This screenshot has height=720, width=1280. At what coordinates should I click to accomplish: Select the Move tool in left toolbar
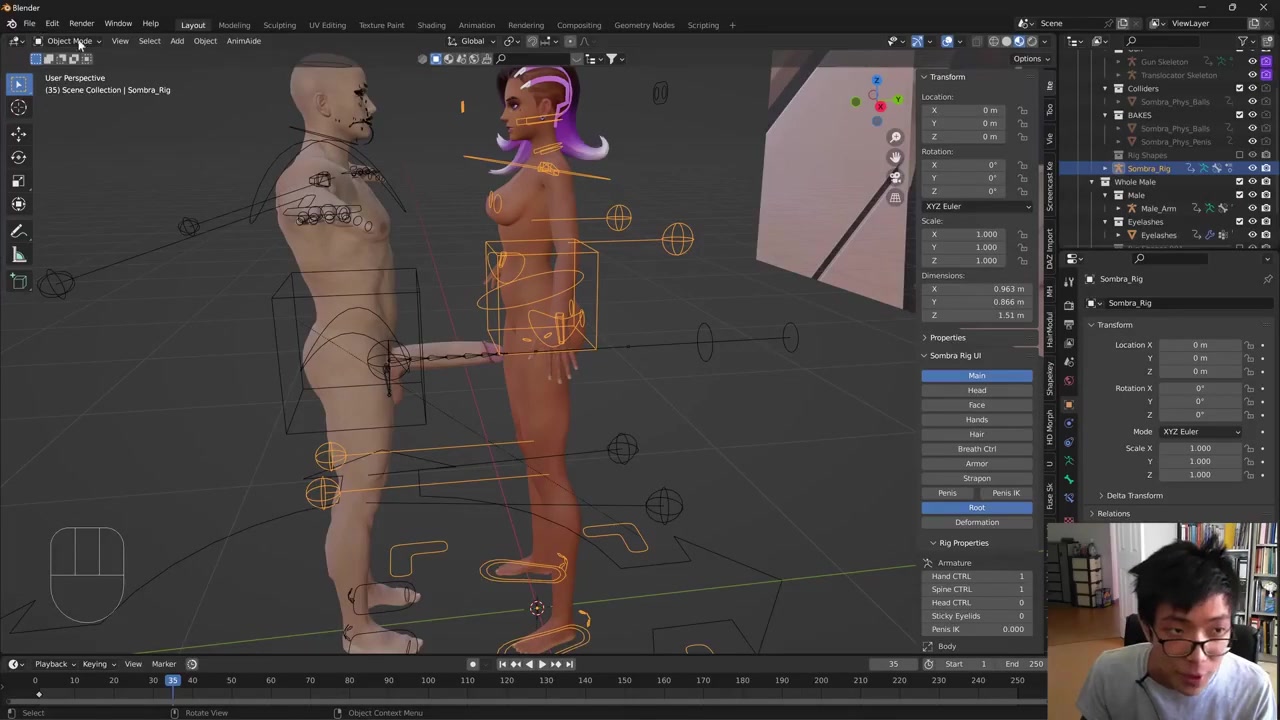pyautogui.click(x=19, y=133)
